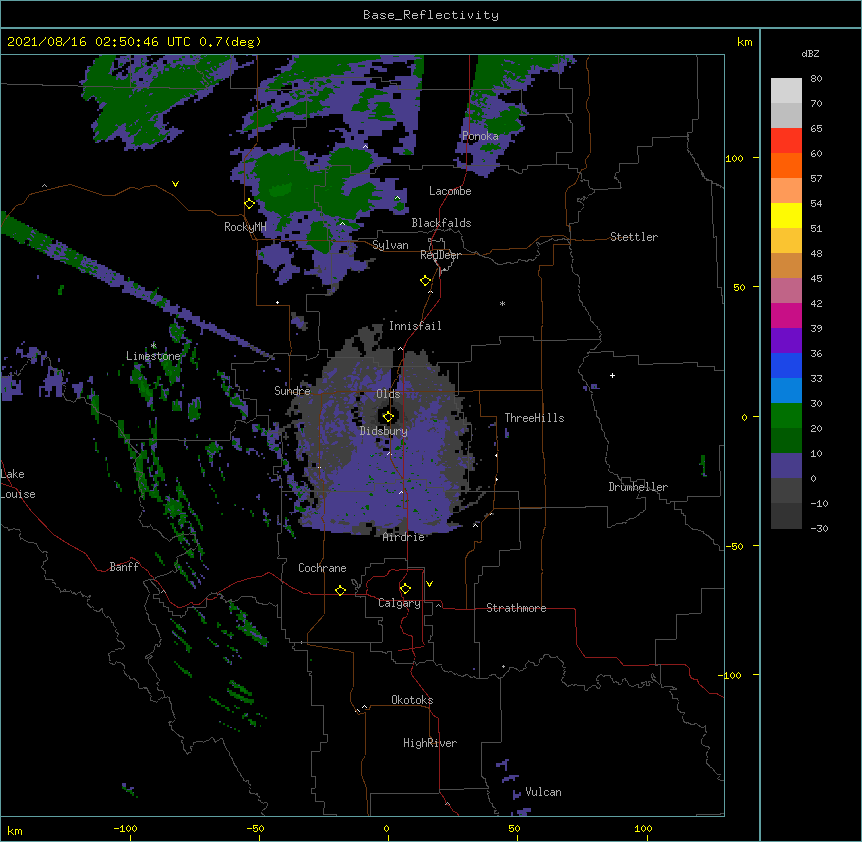Click the Base_Reflectivity title text
862x842 pixels.
(431, 15)
